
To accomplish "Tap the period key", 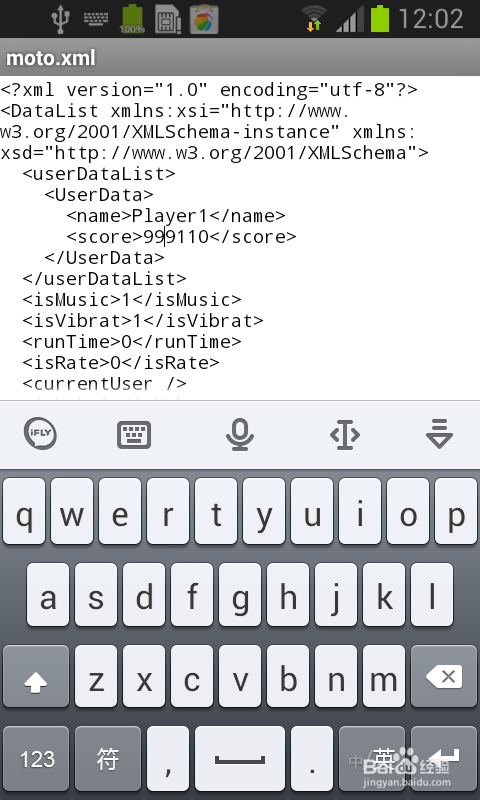I will coord(312,758).
